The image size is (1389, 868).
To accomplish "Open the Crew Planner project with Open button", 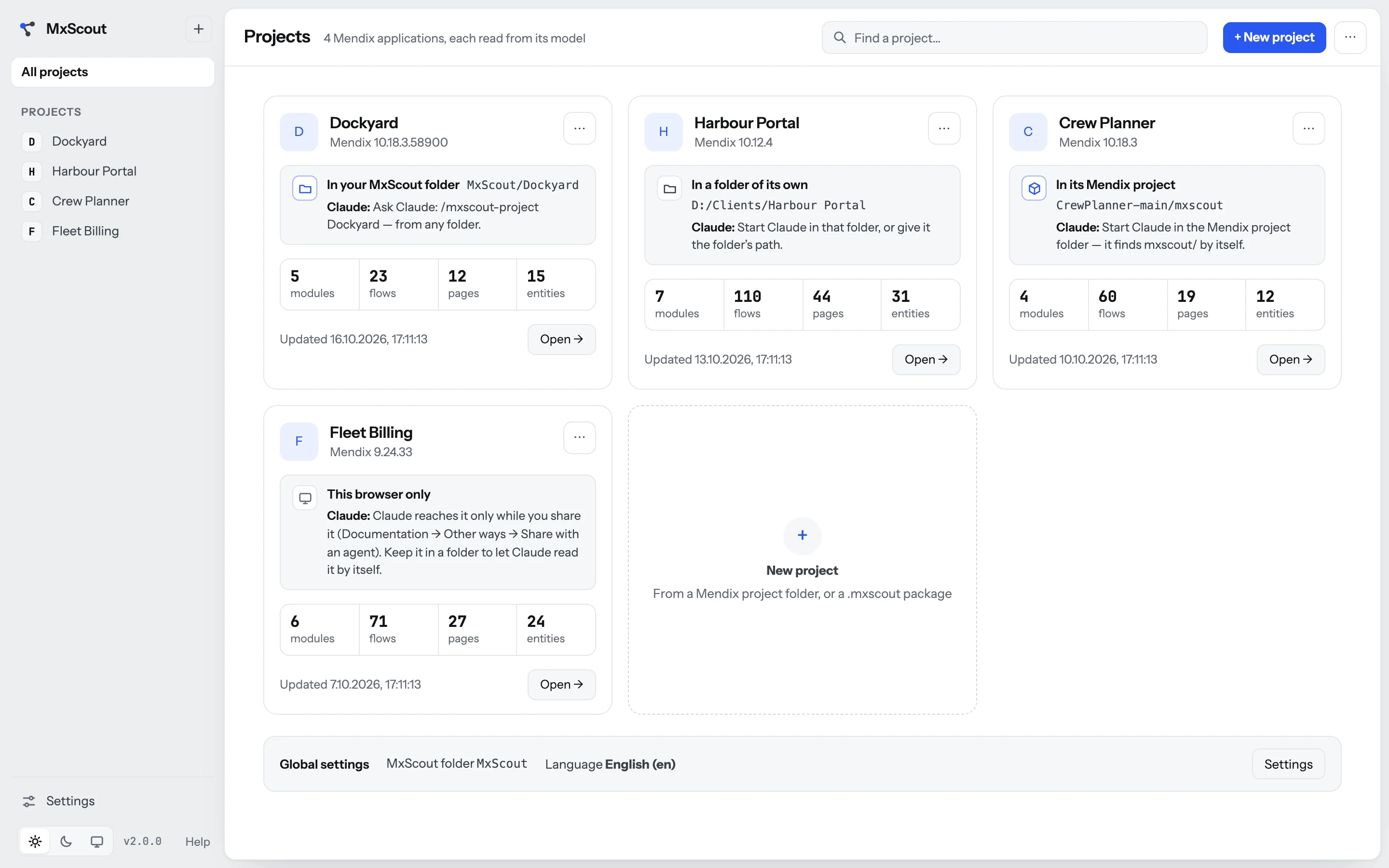I will (1291, 359).
